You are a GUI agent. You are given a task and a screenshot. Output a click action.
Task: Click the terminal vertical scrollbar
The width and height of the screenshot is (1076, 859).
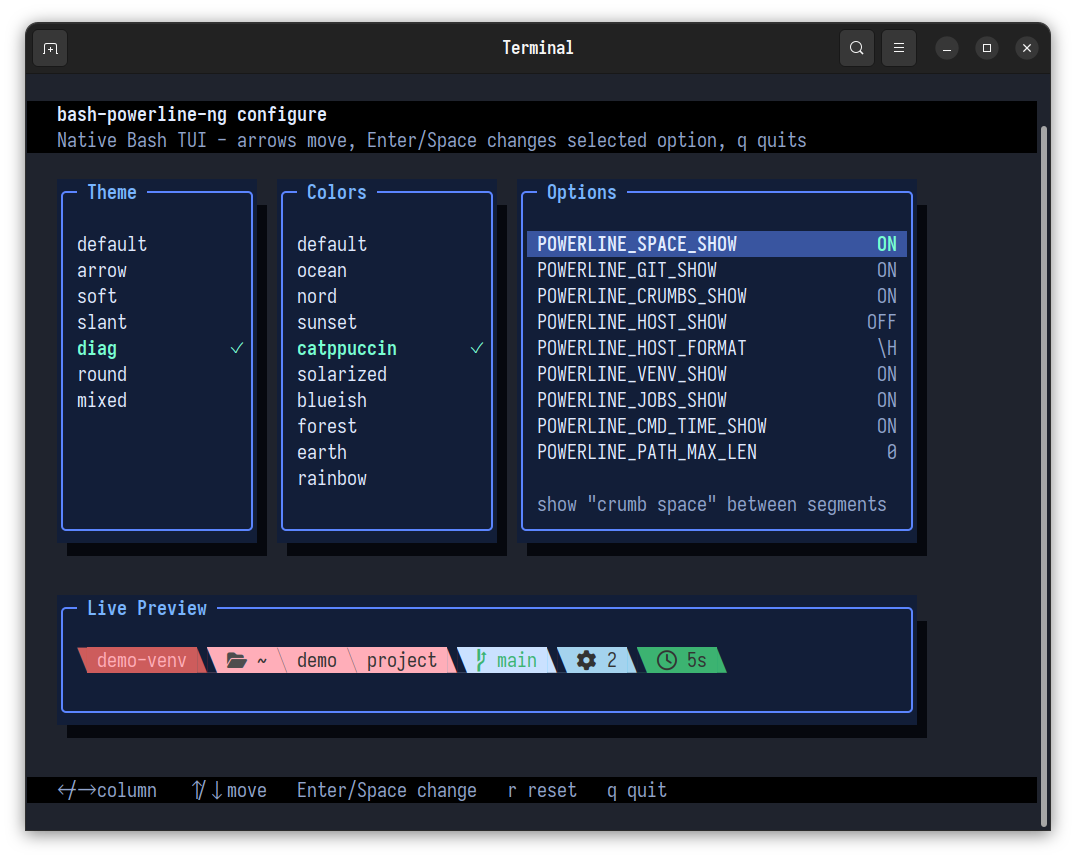(1044, 477)
